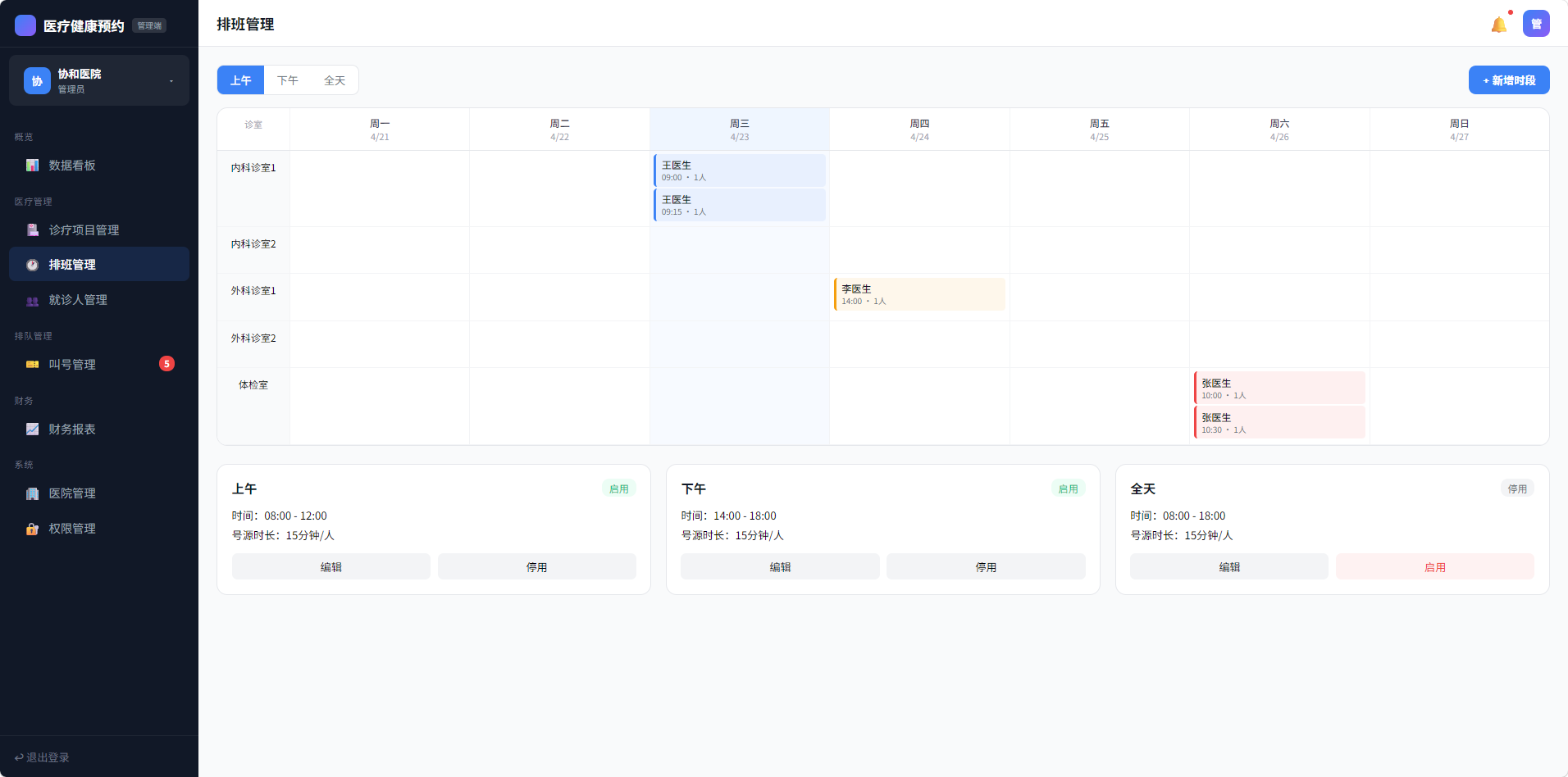Click the 新增时段 button
This screenshot has height=777, width=1568.
[1508, 80]
